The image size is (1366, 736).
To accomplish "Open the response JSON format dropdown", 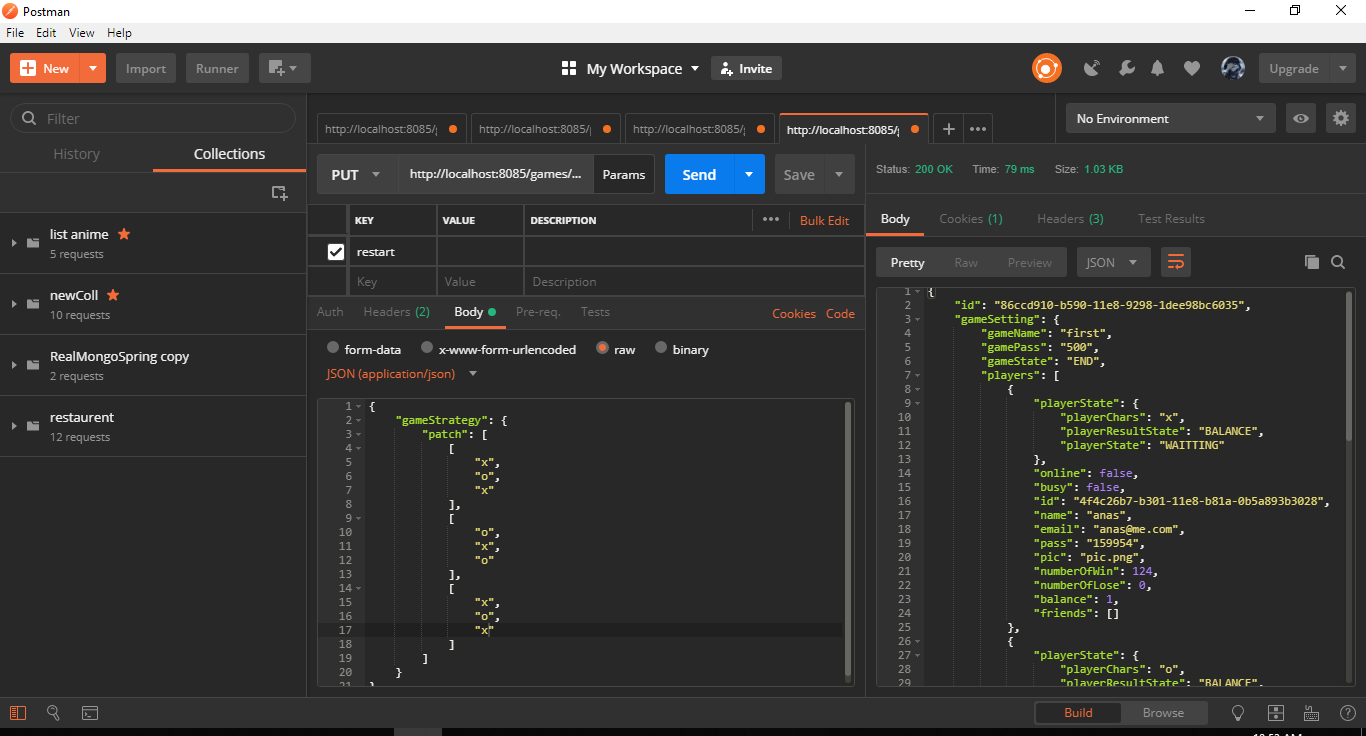I will 1113,262.
